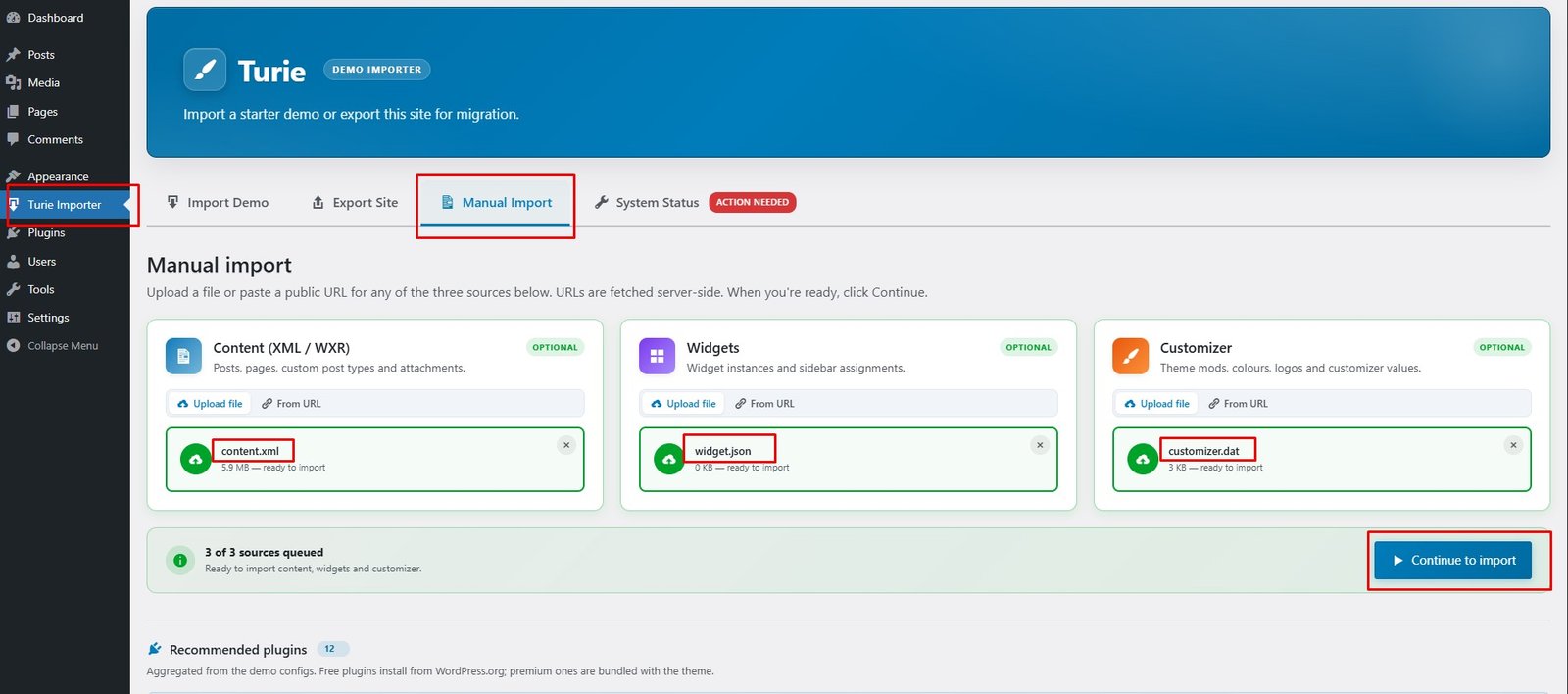The width and height of the screenshot is (1568, 694).
Task: Remove the widget.json file
Action: click(1040, 445)
